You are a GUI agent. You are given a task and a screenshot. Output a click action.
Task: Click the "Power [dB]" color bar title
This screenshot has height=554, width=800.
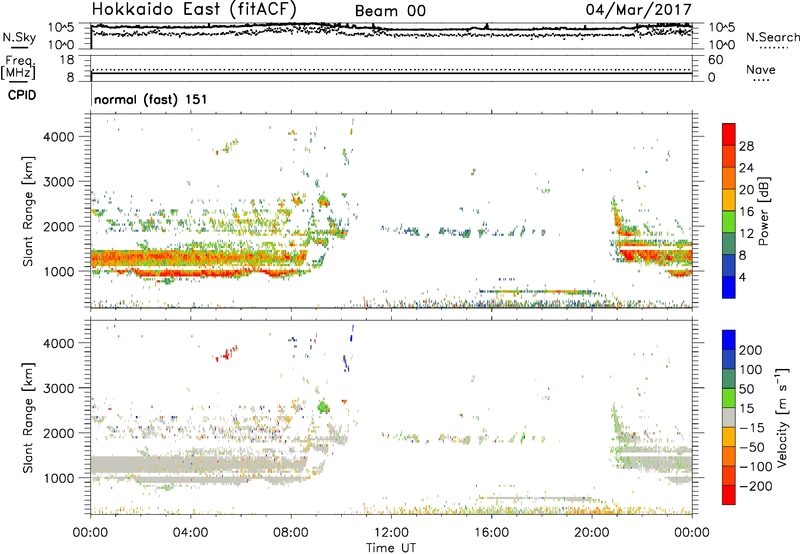763,211
